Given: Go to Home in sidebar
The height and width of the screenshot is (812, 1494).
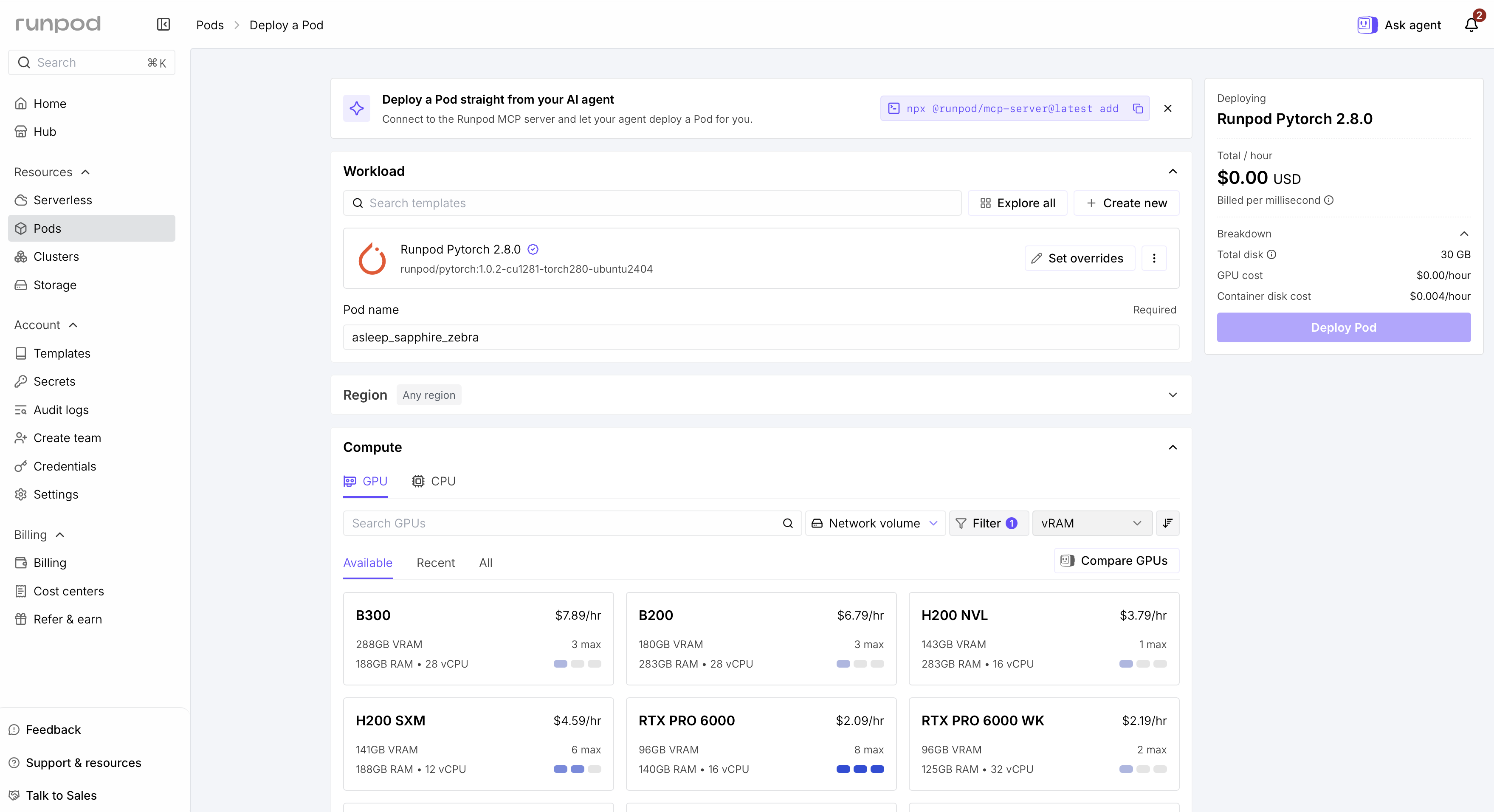Looking at the screenshot, I should (x=92, y=104).
